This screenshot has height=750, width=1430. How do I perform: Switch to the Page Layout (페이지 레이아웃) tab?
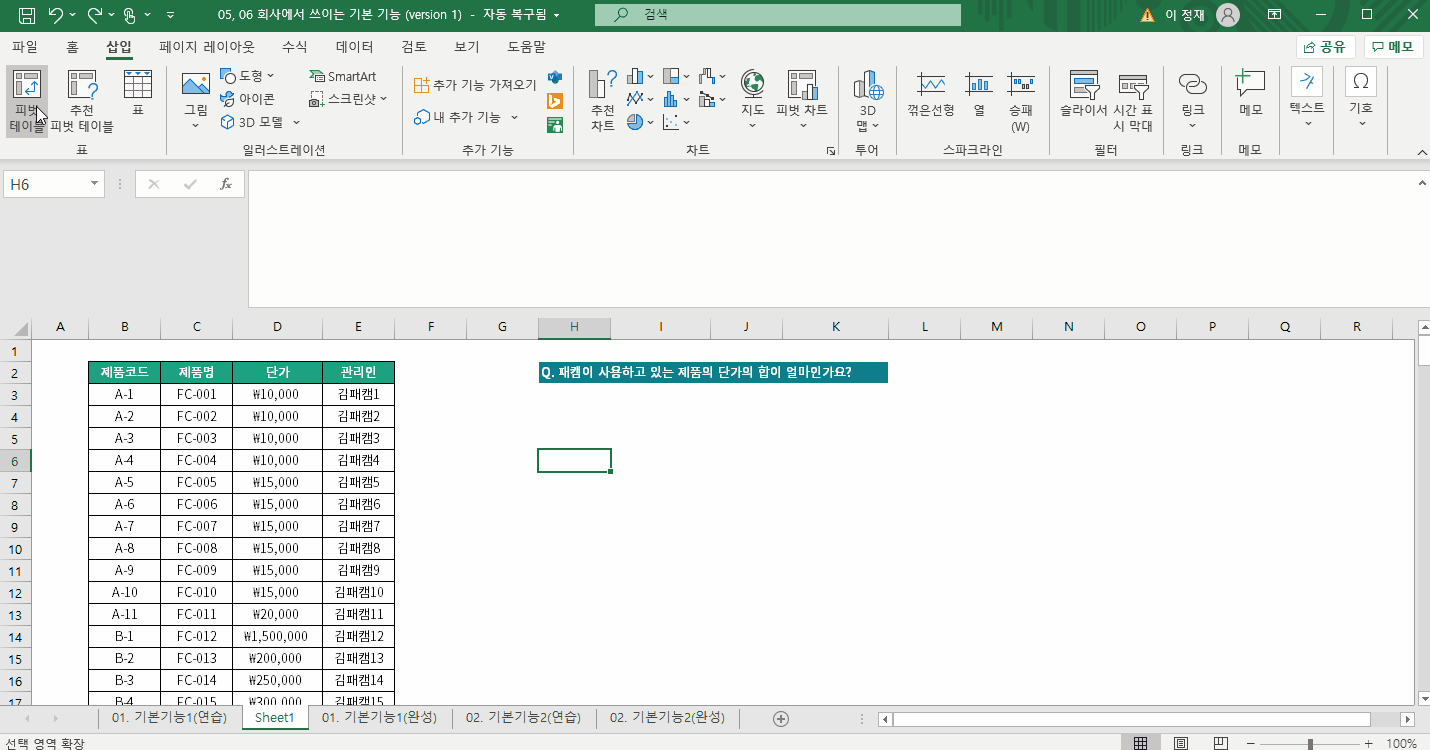point(207,46)
